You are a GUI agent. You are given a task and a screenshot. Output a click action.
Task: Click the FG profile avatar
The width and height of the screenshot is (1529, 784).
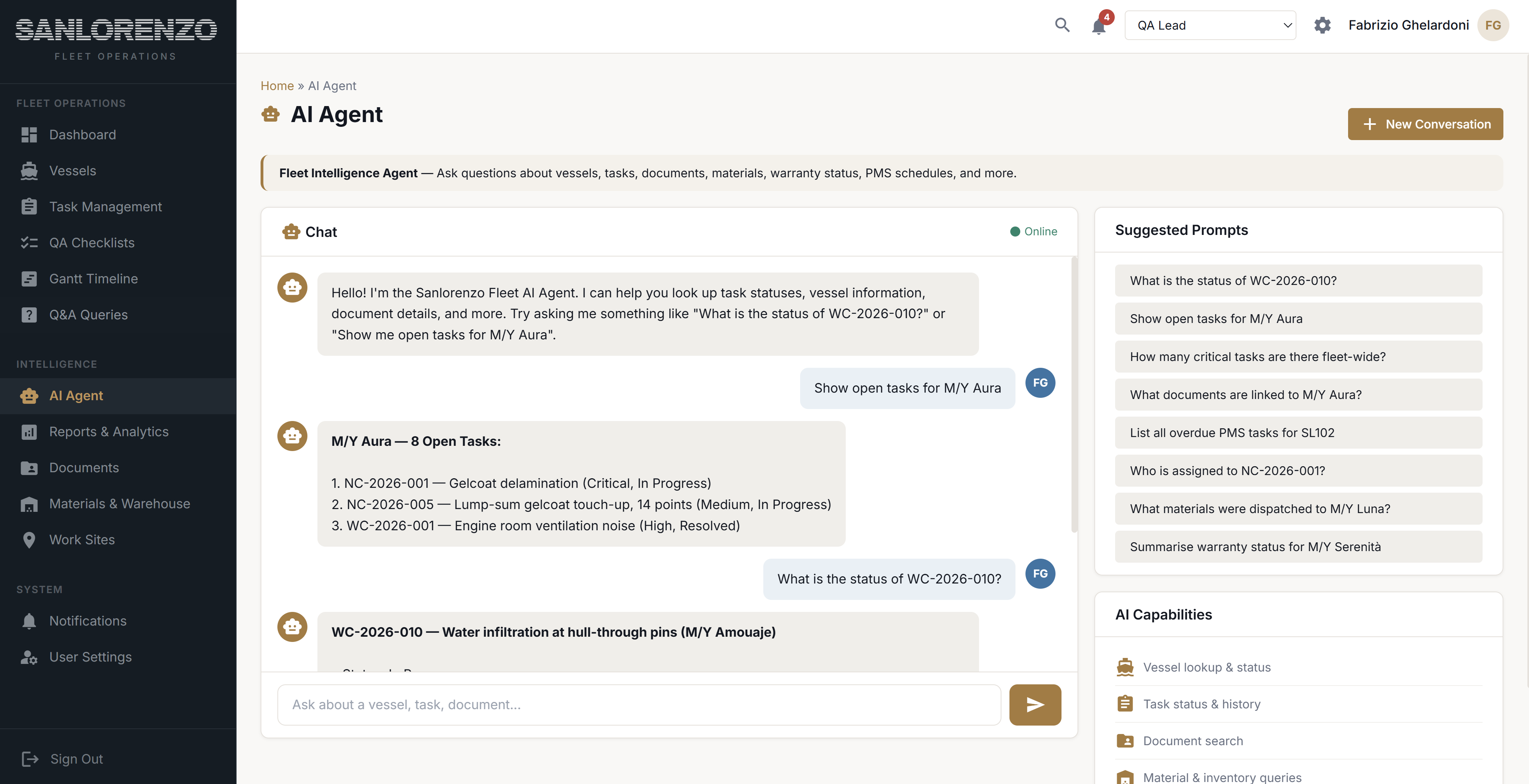pos(1494,25)
